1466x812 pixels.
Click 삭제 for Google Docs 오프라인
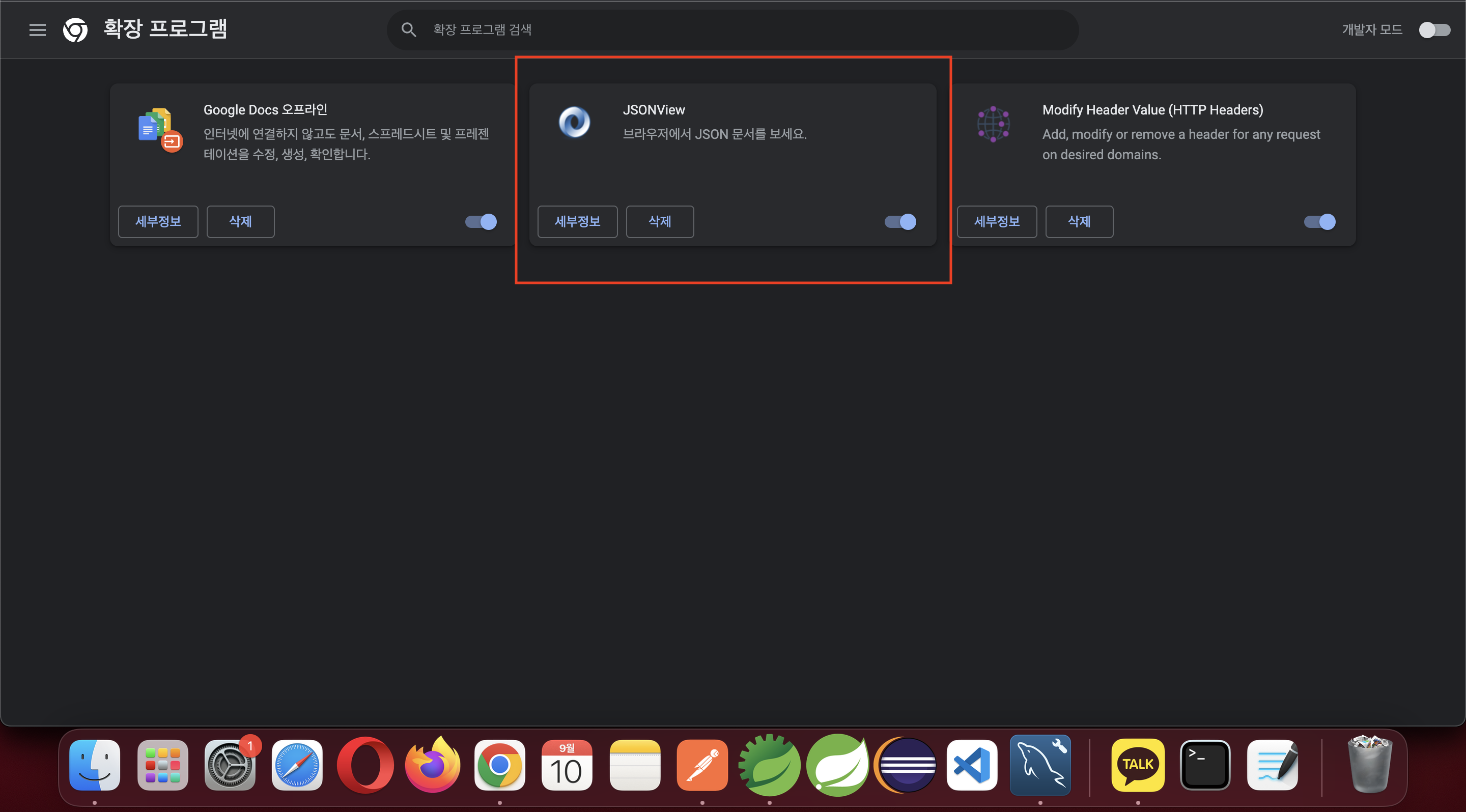(240, 222)
